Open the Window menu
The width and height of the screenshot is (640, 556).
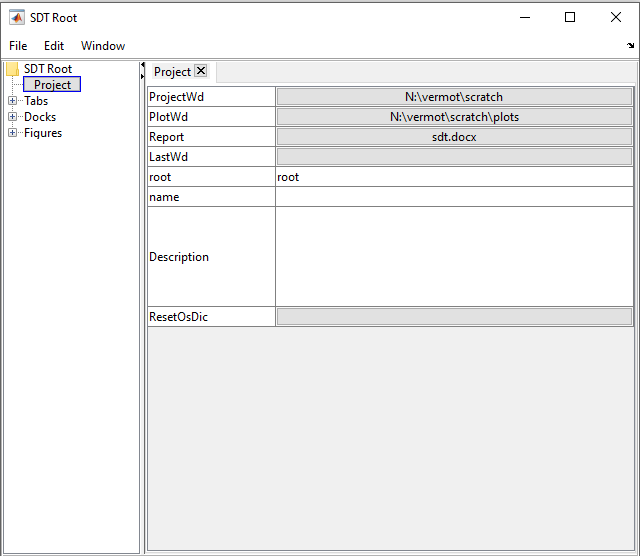click(103, 46)
